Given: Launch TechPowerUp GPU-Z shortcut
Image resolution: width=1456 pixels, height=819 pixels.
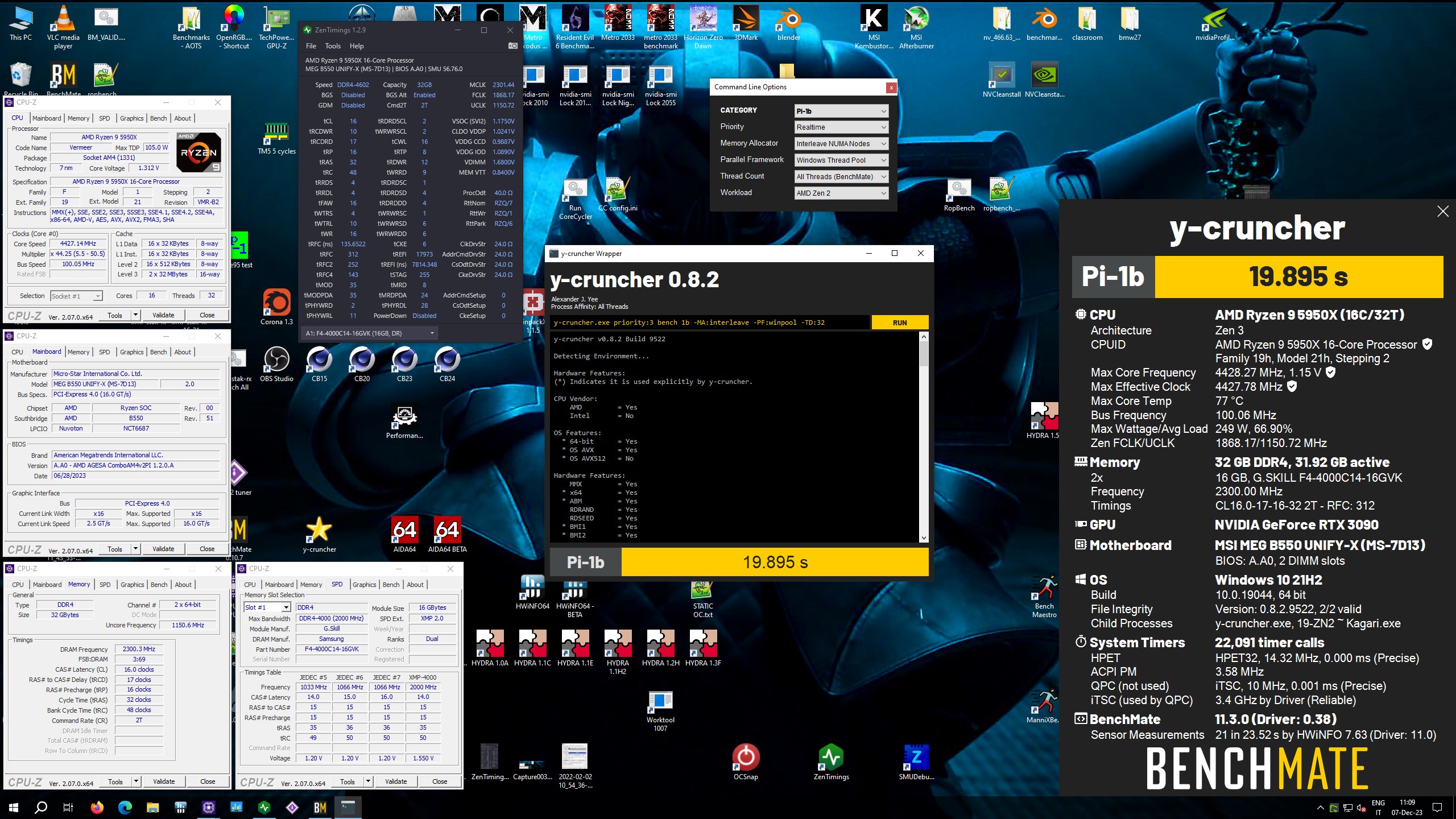Looking at the screenshot, I should (276, 27).
